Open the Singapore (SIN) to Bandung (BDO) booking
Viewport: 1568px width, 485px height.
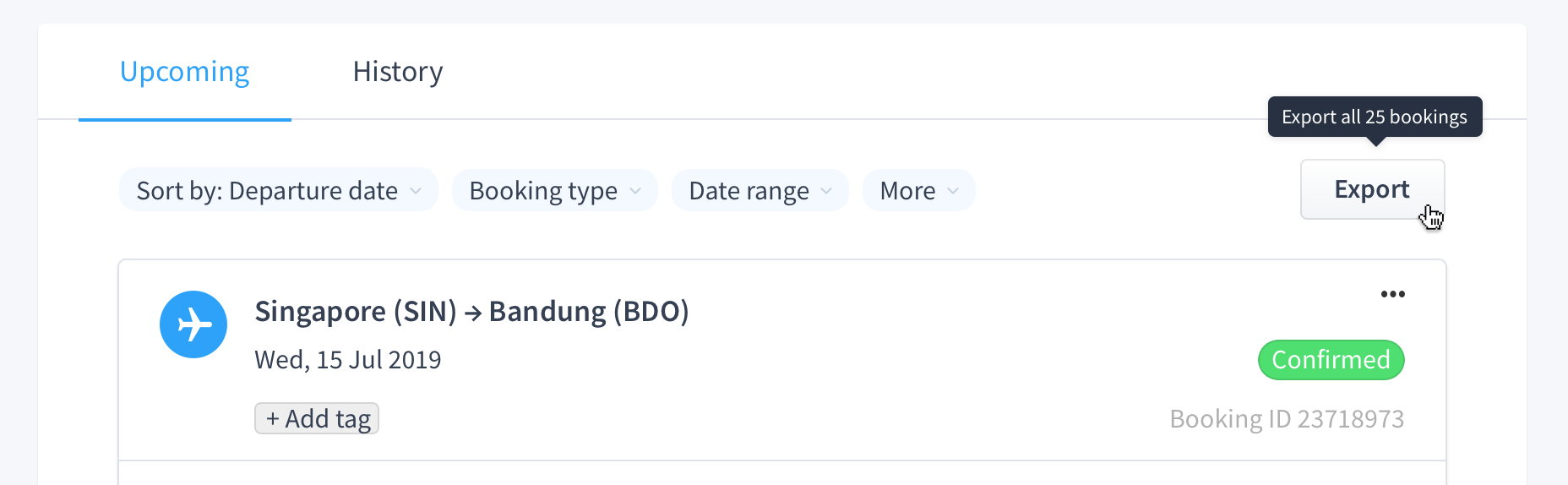pyautogui.click(x=471, y=312)
